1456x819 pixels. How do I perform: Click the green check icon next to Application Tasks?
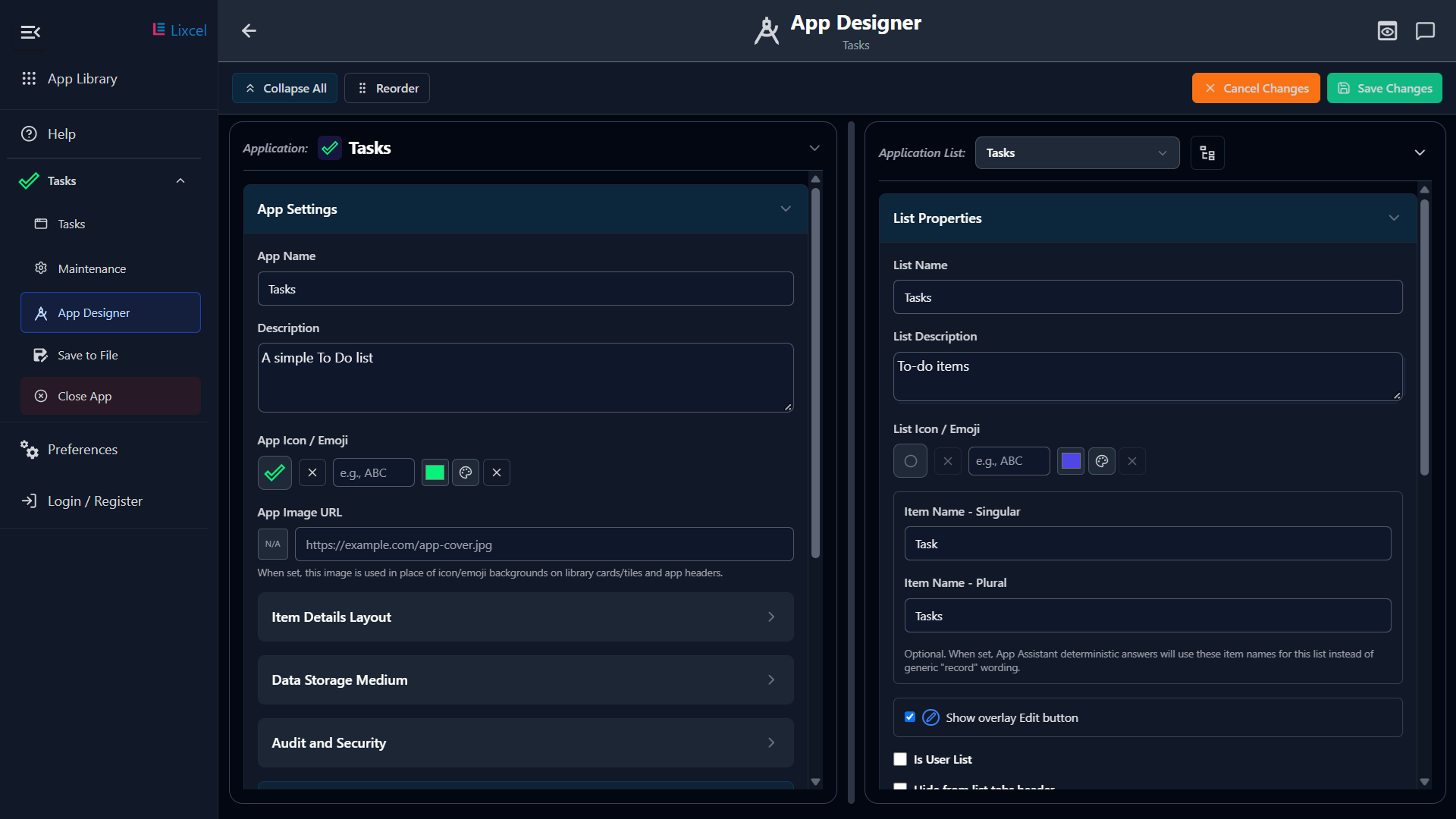330,149
